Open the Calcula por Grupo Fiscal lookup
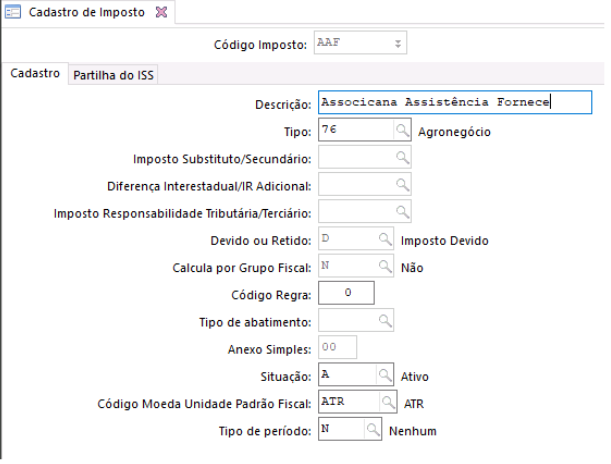 click(384, 266)
